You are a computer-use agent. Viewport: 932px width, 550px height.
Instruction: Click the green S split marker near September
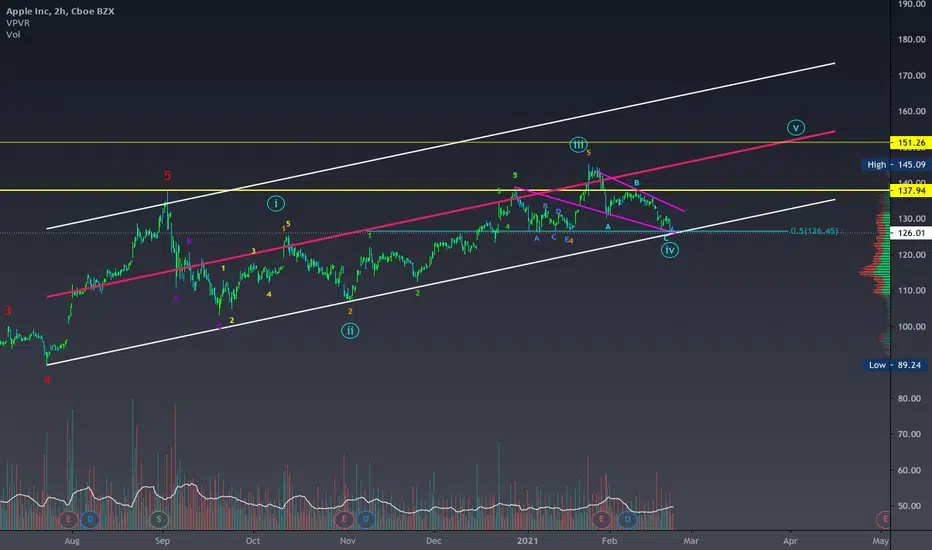(x=159, y=519)
